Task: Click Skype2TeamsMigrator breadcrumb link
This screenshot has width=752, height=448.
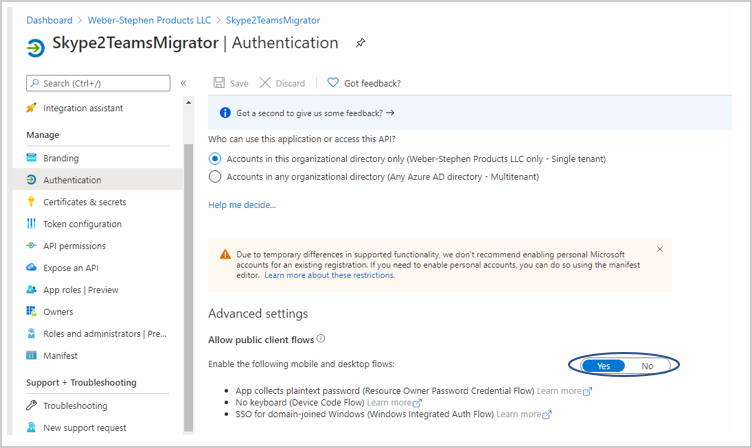Action: (x=273, y=20)
